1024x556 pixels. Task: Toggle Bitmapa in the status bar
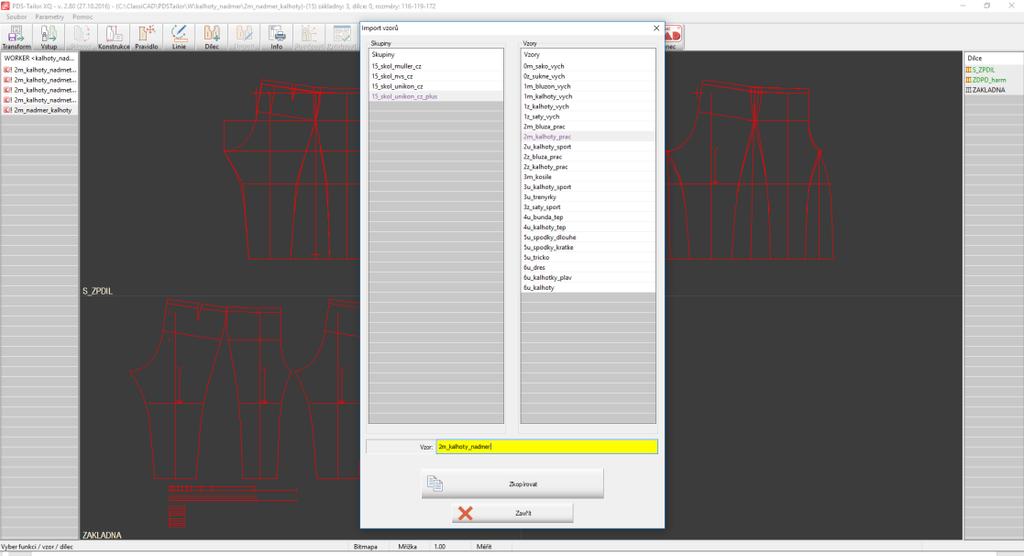tap(365, 547)
